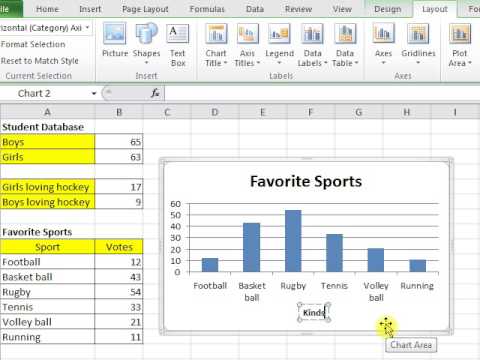Viewport: 480px width, 360px height.
Task: Select column A header
Action: 47,112
